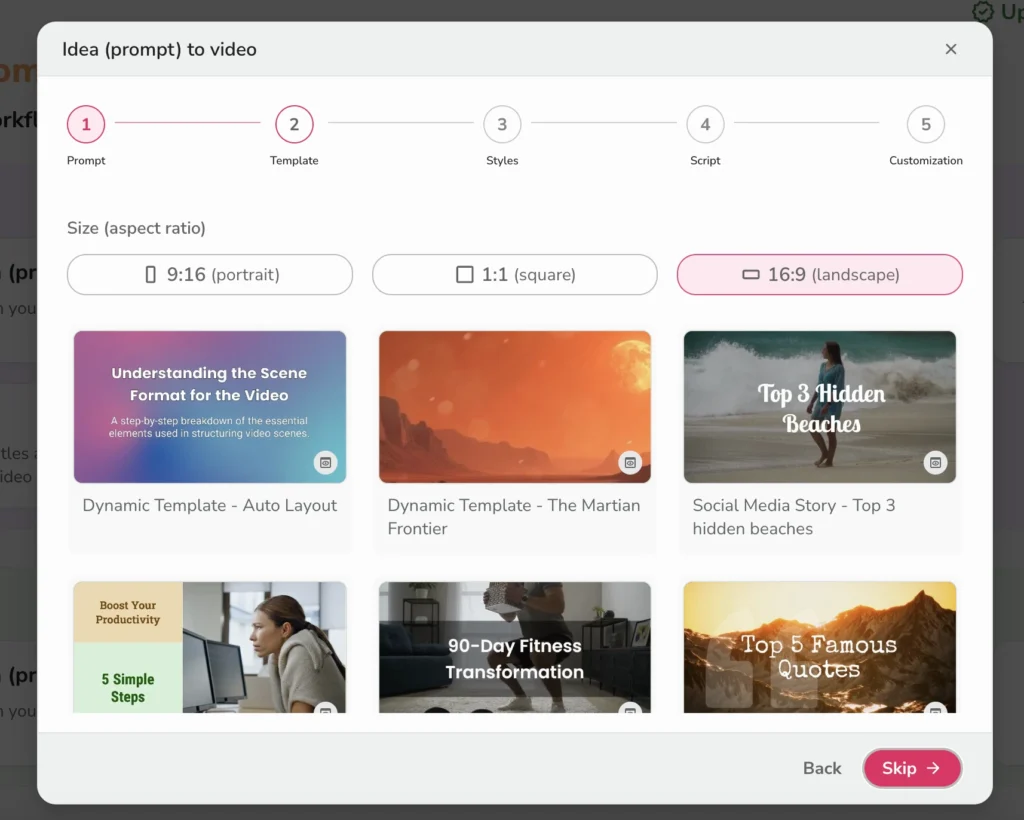Choose the 90-Day Fitness Transformation template
The height and width of the screenshot is (820, 1024).
[515, 648]
